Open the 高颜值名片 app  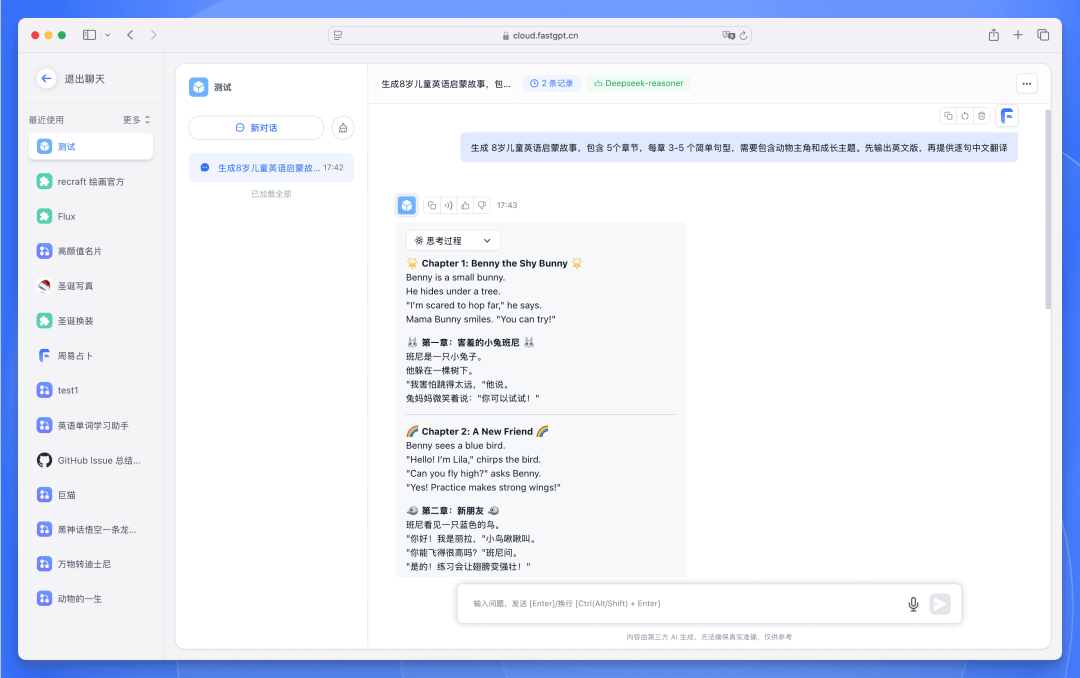coord(90,251)
